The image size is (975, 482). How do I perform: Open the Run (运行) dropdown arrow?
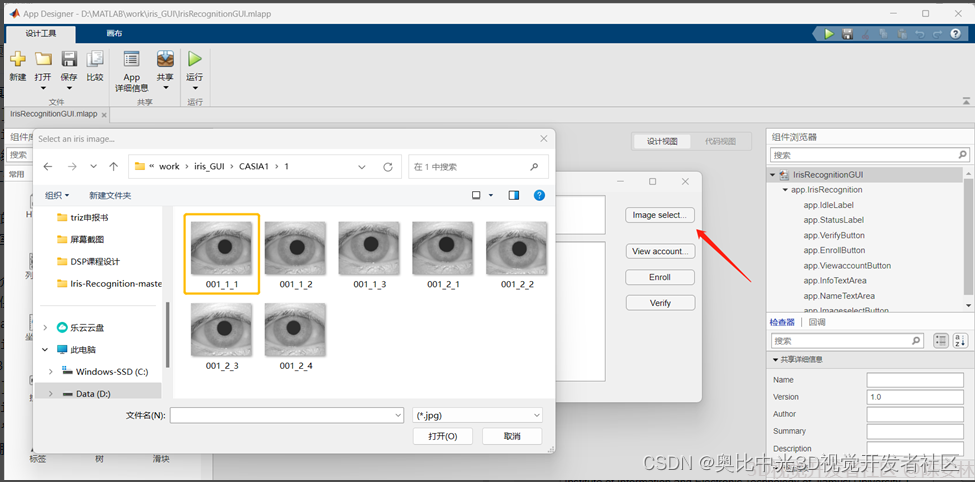(x=195, y=88)
